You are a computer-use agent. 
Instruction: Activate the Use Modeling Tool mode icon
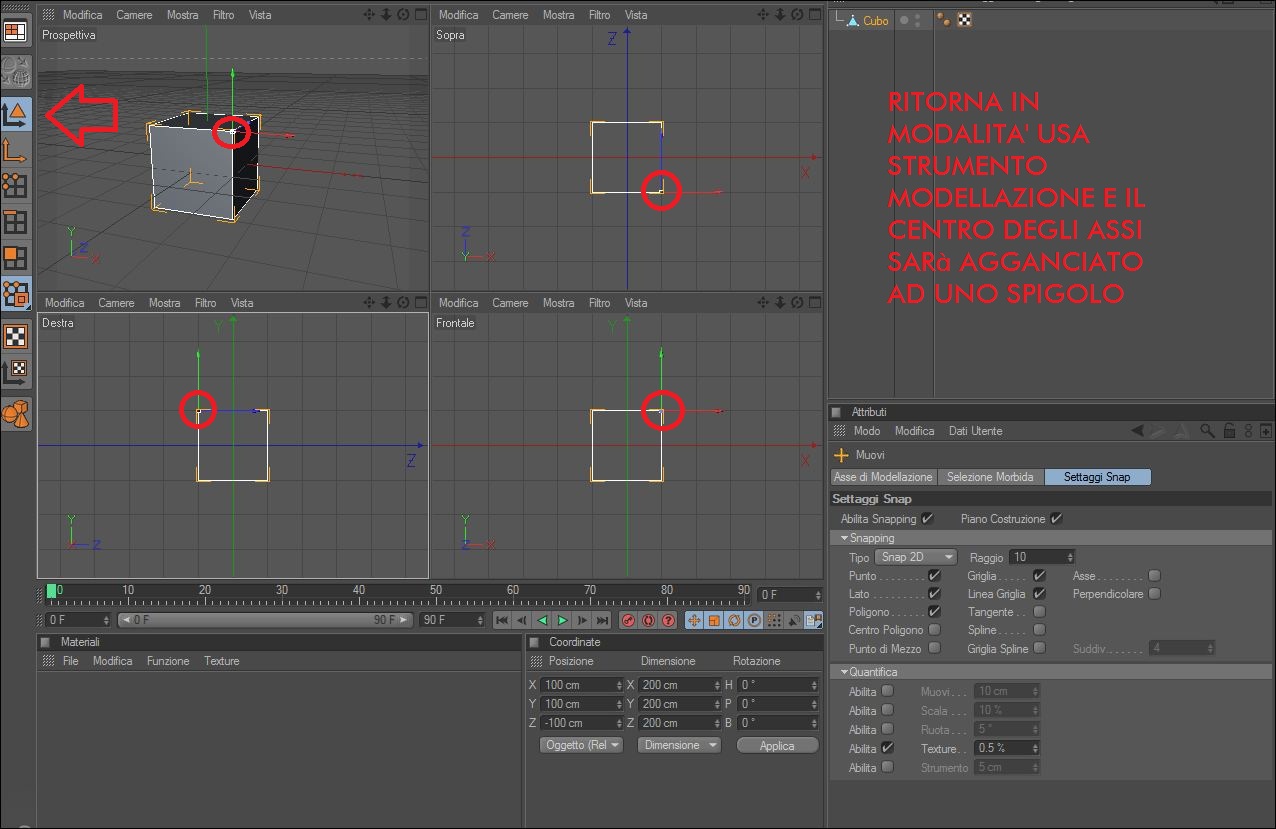15,293
